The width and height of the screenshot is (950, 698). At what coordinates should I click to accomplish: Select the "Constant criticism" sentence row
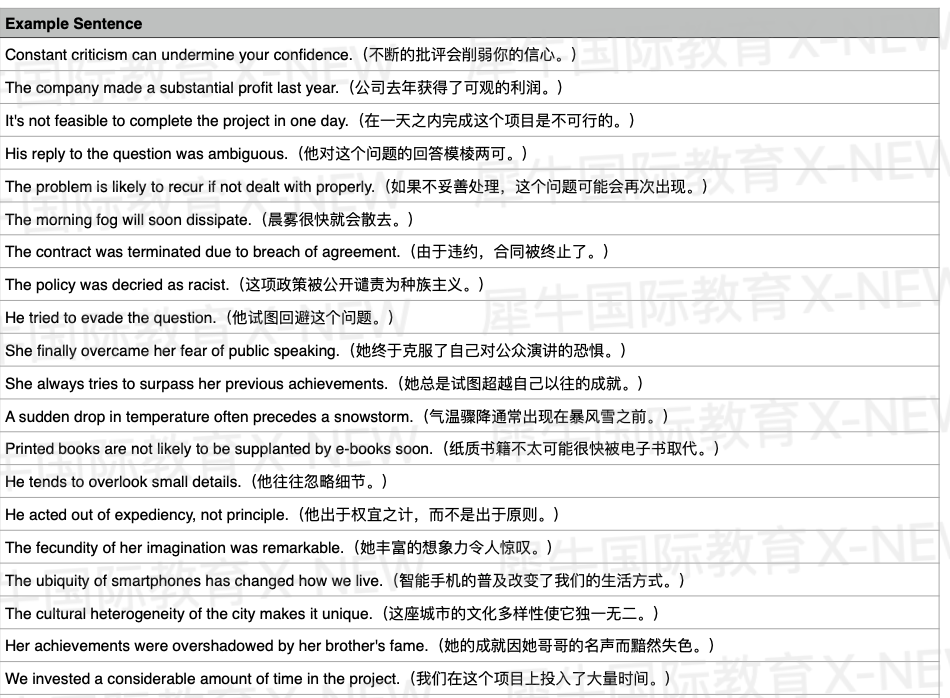pos(290,55)
